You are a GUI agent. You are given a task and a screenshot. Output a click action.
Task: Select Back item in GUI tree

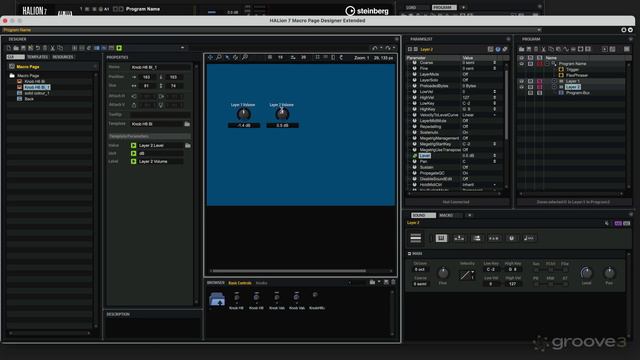coord(29,99)
